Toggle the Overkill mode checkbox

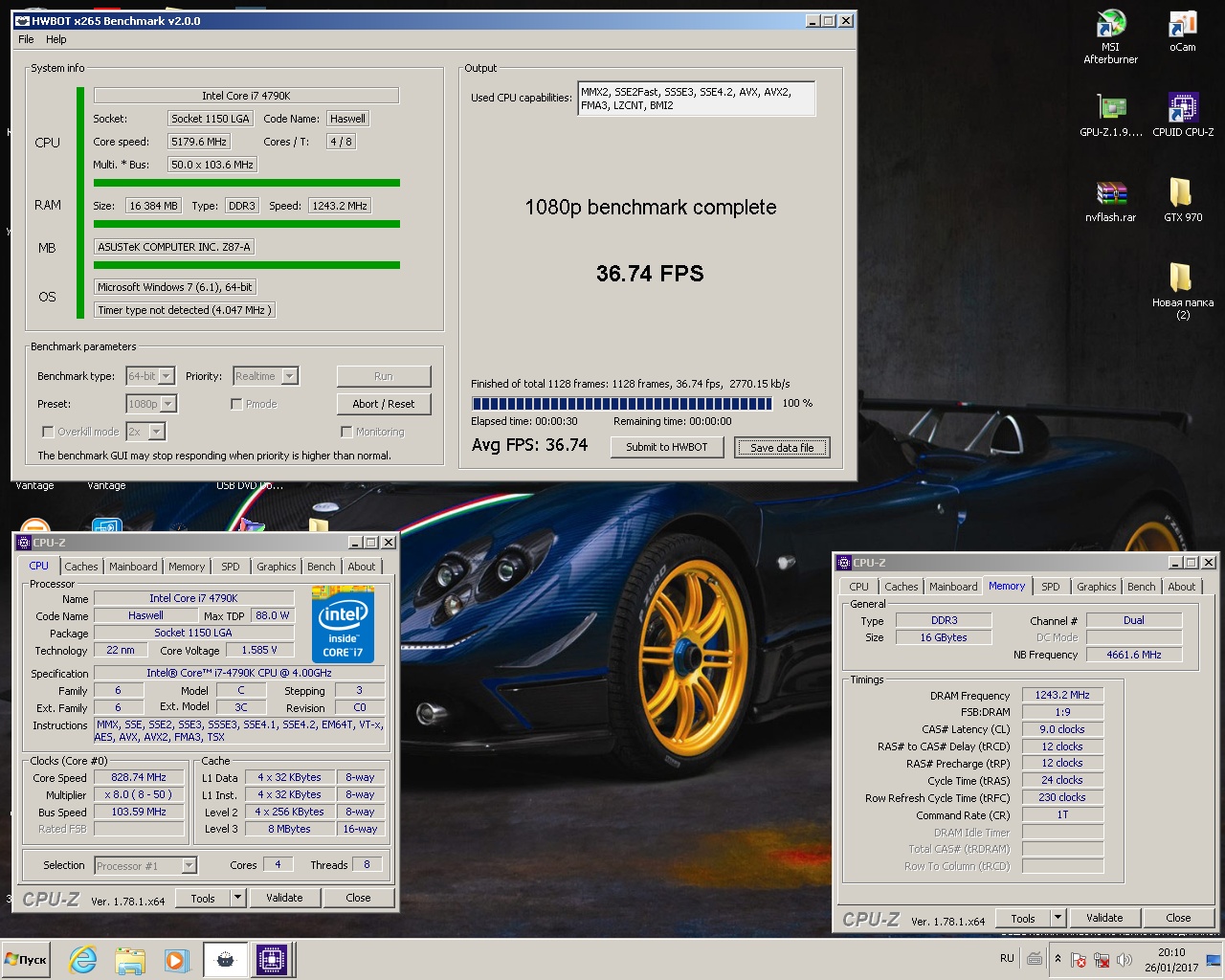[x=47, y=432]
